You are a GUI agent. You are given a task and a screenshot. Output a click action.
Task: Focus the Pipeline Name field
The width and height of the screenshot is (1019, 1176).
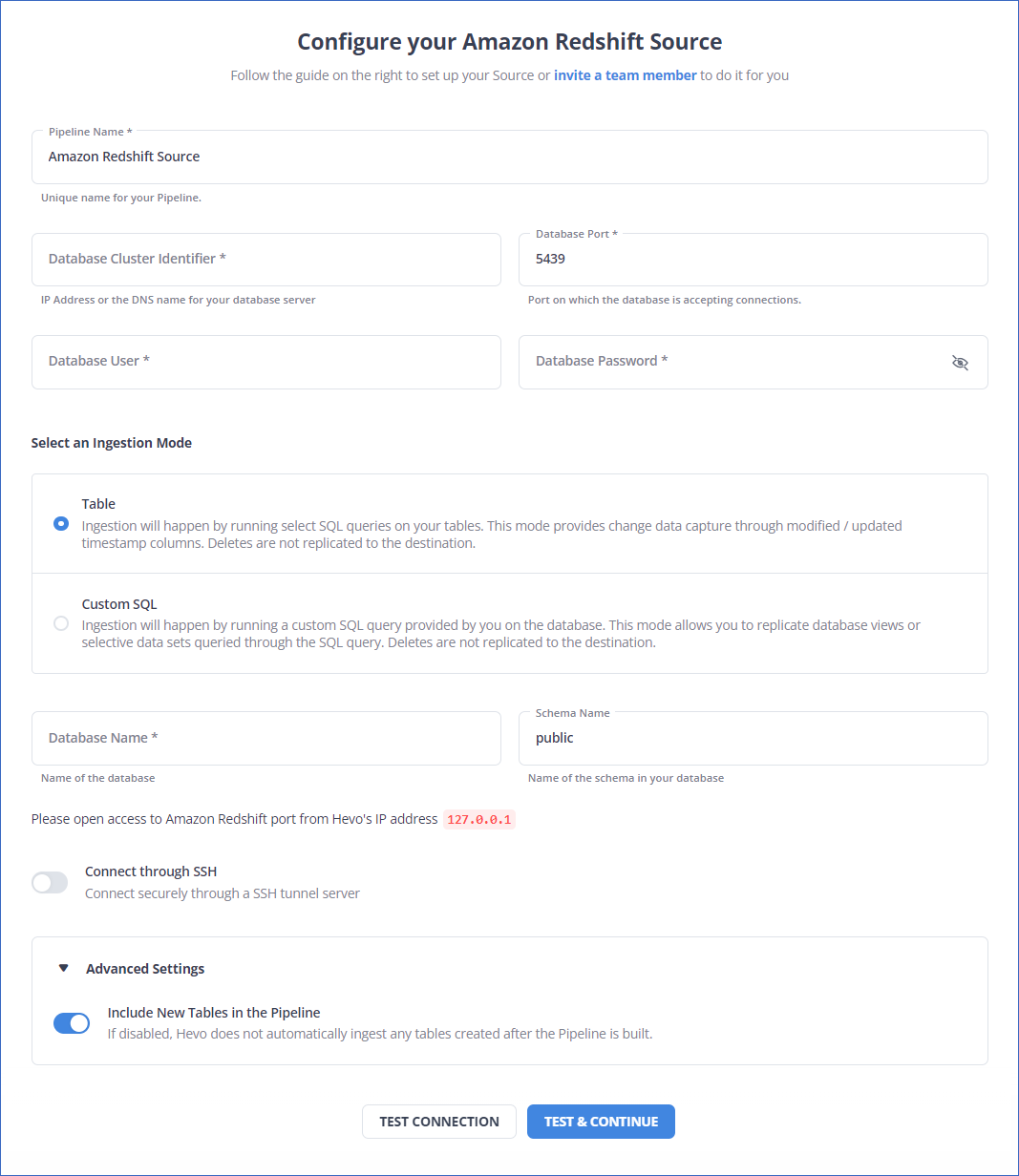510,157
